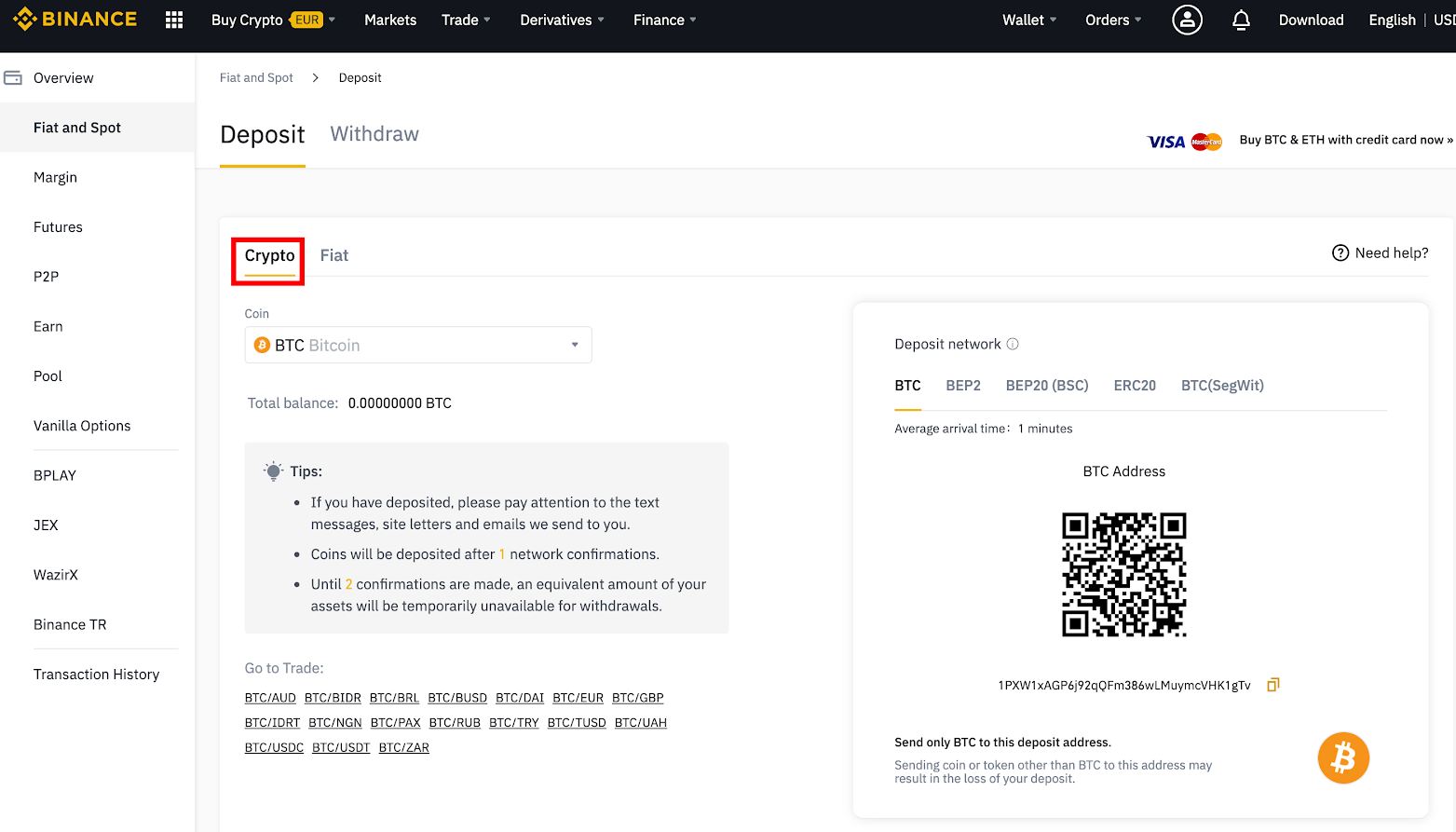Click the Deposit network info icon

click(x=1013, y=344)
